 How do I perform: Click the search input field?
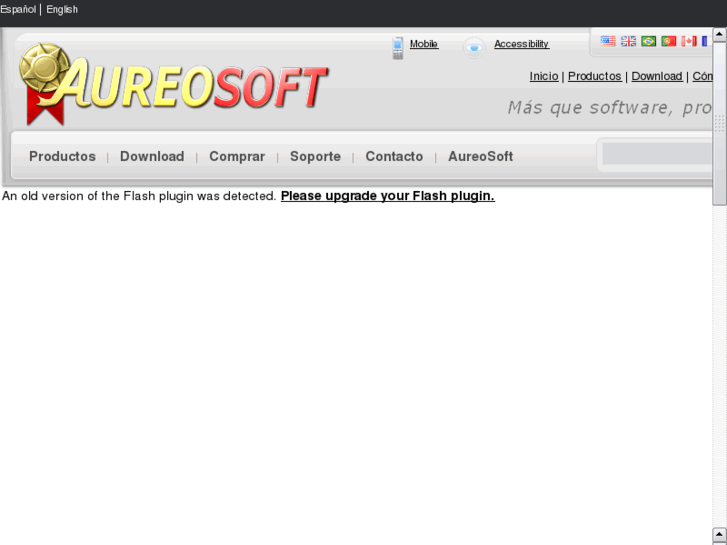(x=657, y=154)
